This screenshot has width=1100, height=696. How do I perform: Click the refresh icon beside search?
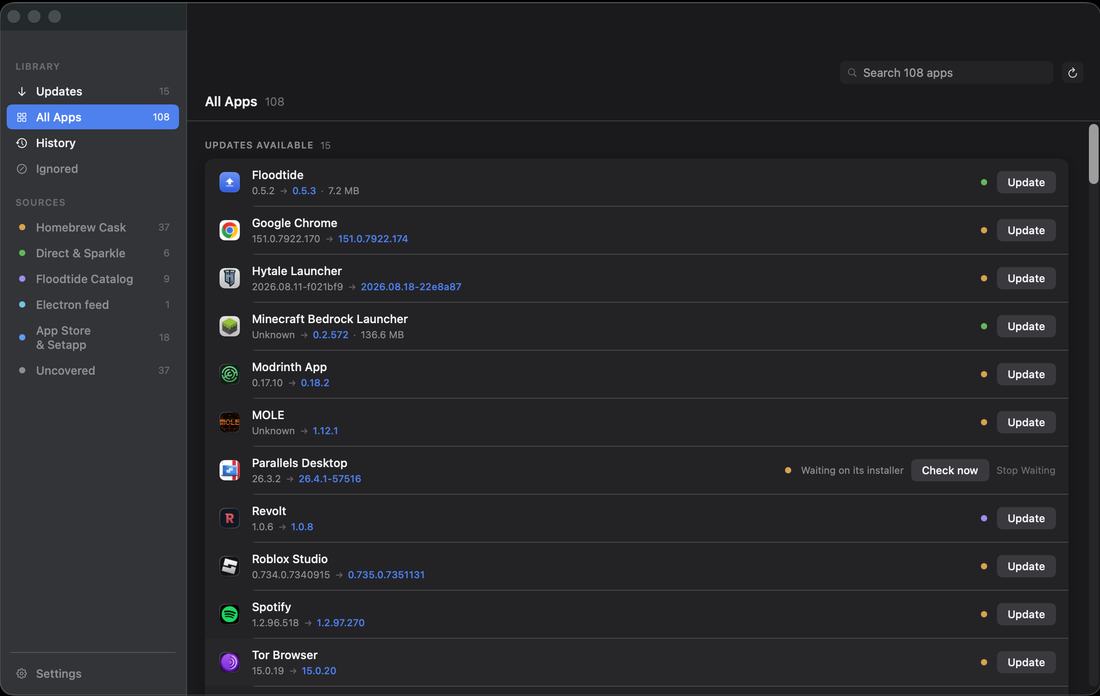pos(1072,73)
